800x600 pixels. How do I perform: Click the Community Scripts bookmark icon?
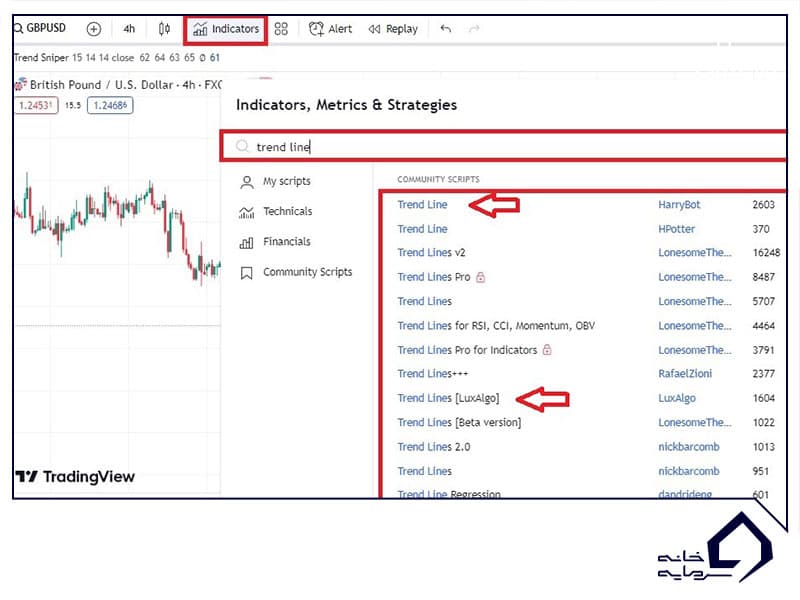click(246, 273)
